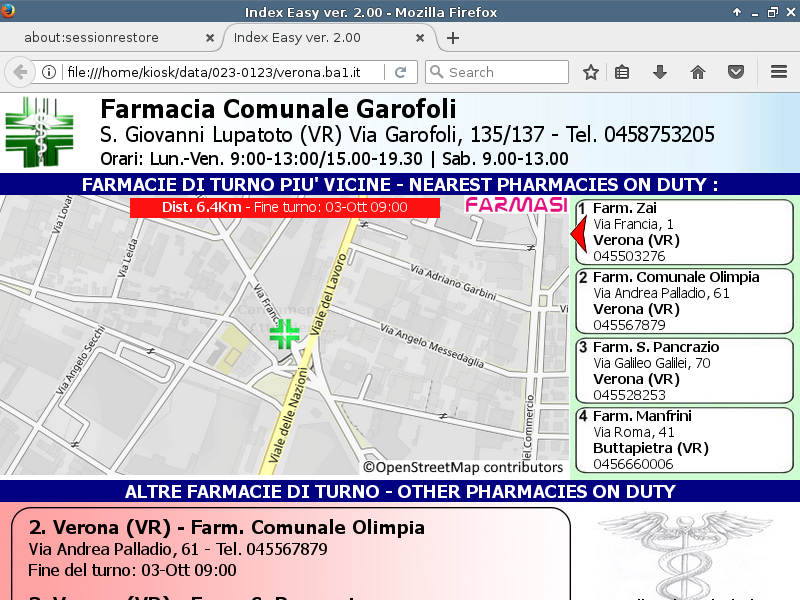Close the about:sessionrestore tab
This screenshot has width=800, height=600.
pyautogui.click(x=209, y=38)
